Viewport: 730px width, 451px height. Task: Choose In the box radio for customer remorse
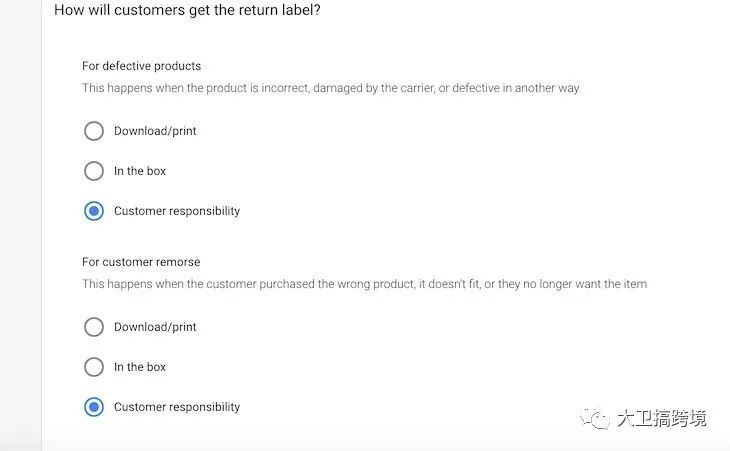(94, 367)
